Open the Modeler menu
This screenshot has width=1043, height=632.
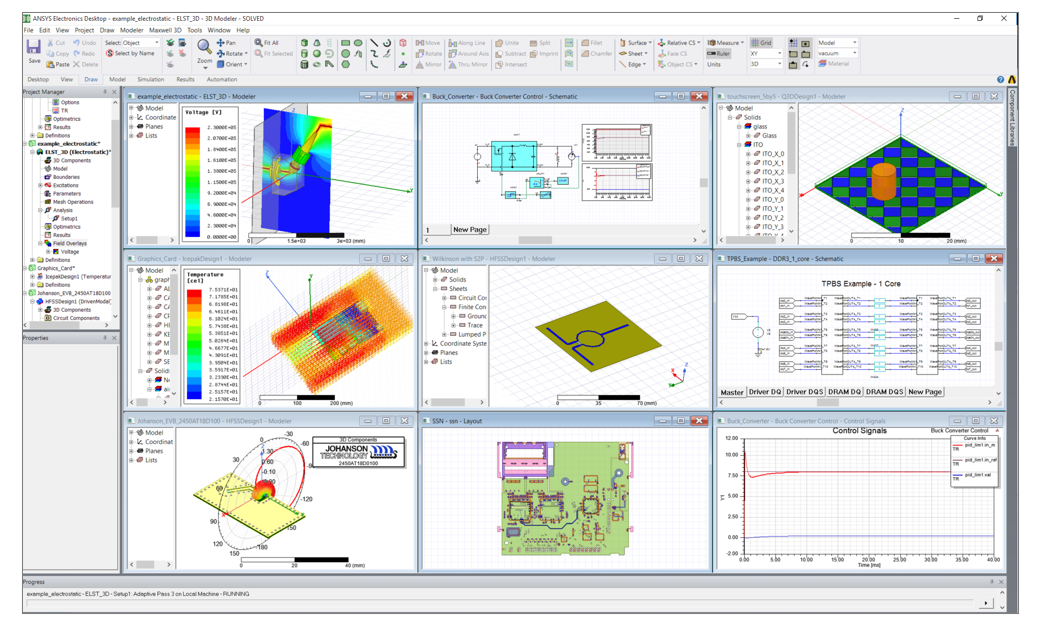pyautogui.click(x=131, y=30)
